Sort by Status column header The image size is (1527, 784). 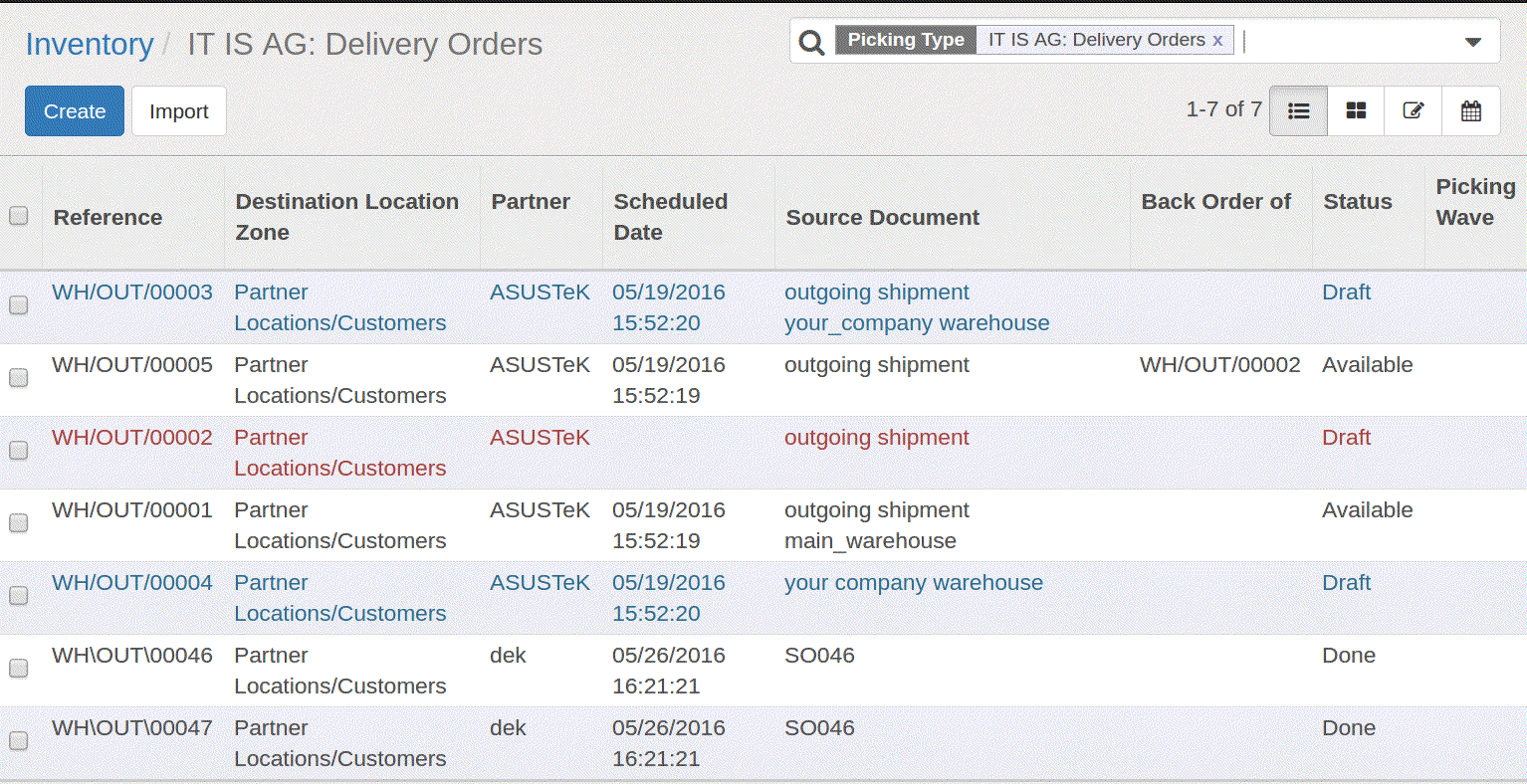(x=1358, y=201)
